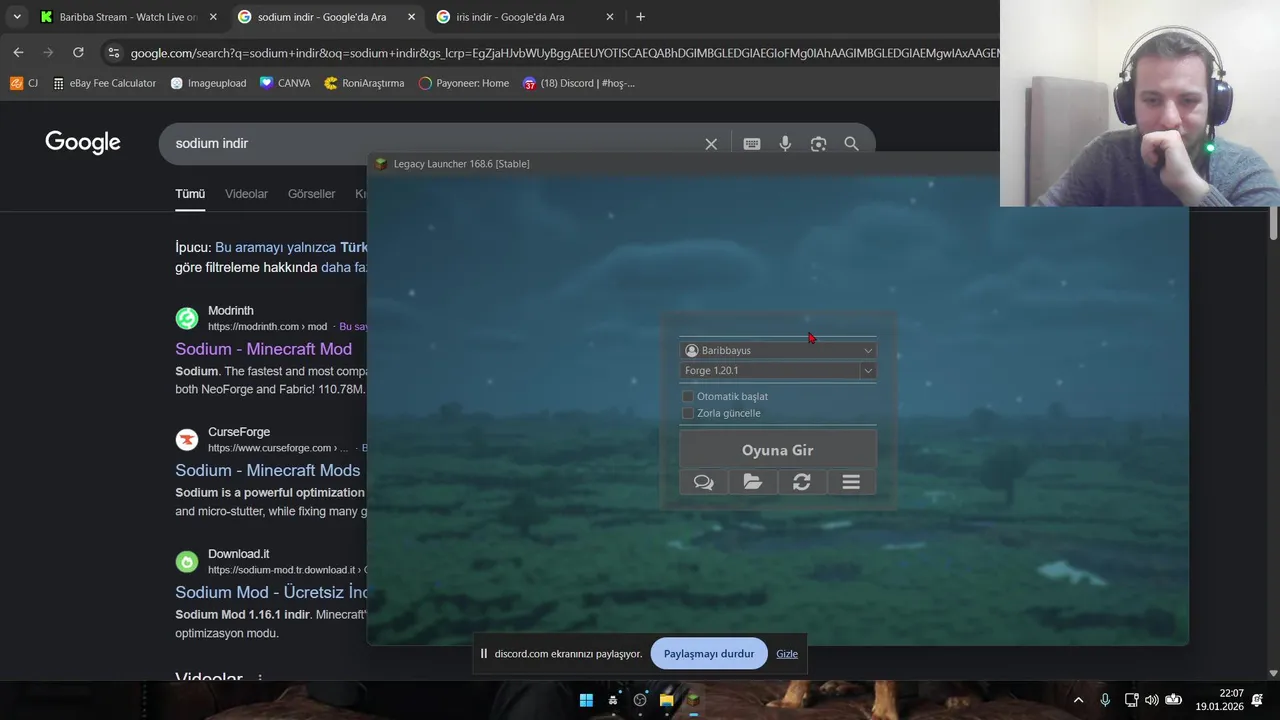The width and height of the screenshot is (1280, 720).
Task: Open the eBay Fee Calculator bookmark
Action: pyautogui.click(x=104, y=83)
